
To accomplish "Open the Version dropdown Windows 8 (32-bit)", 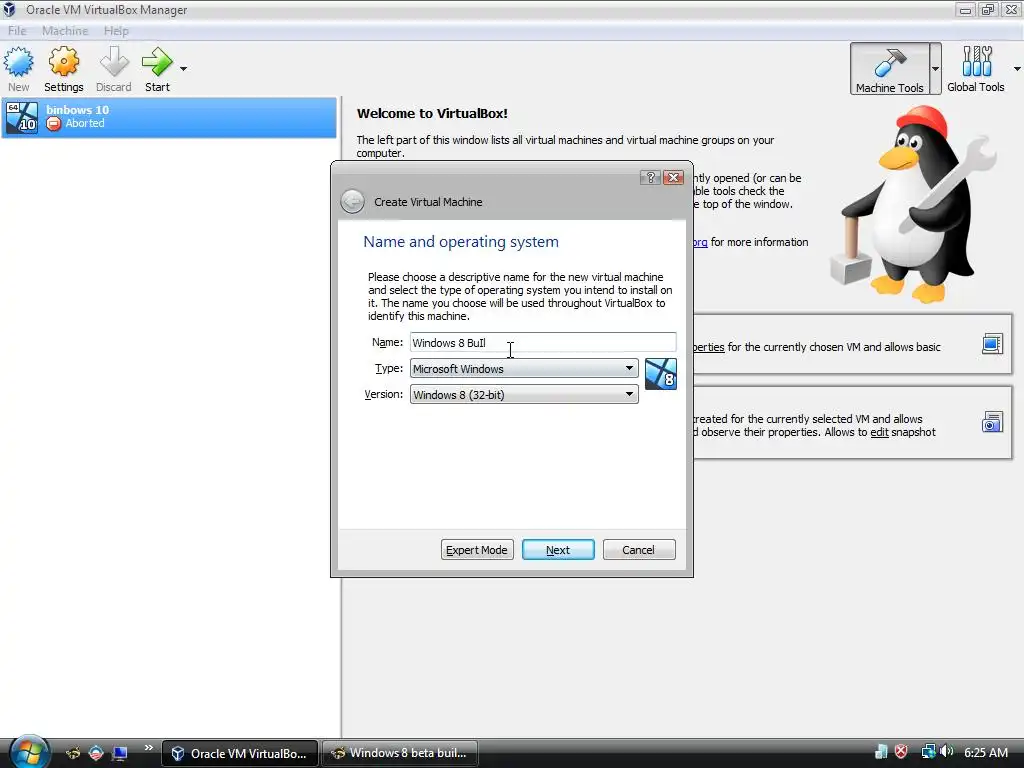I will coord(524,394).
